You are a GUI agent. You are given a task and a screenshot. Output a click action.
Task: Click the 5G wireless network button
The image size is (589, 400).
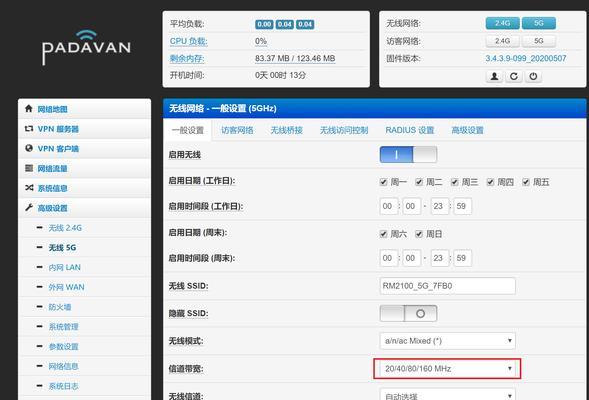coord(539,23)
